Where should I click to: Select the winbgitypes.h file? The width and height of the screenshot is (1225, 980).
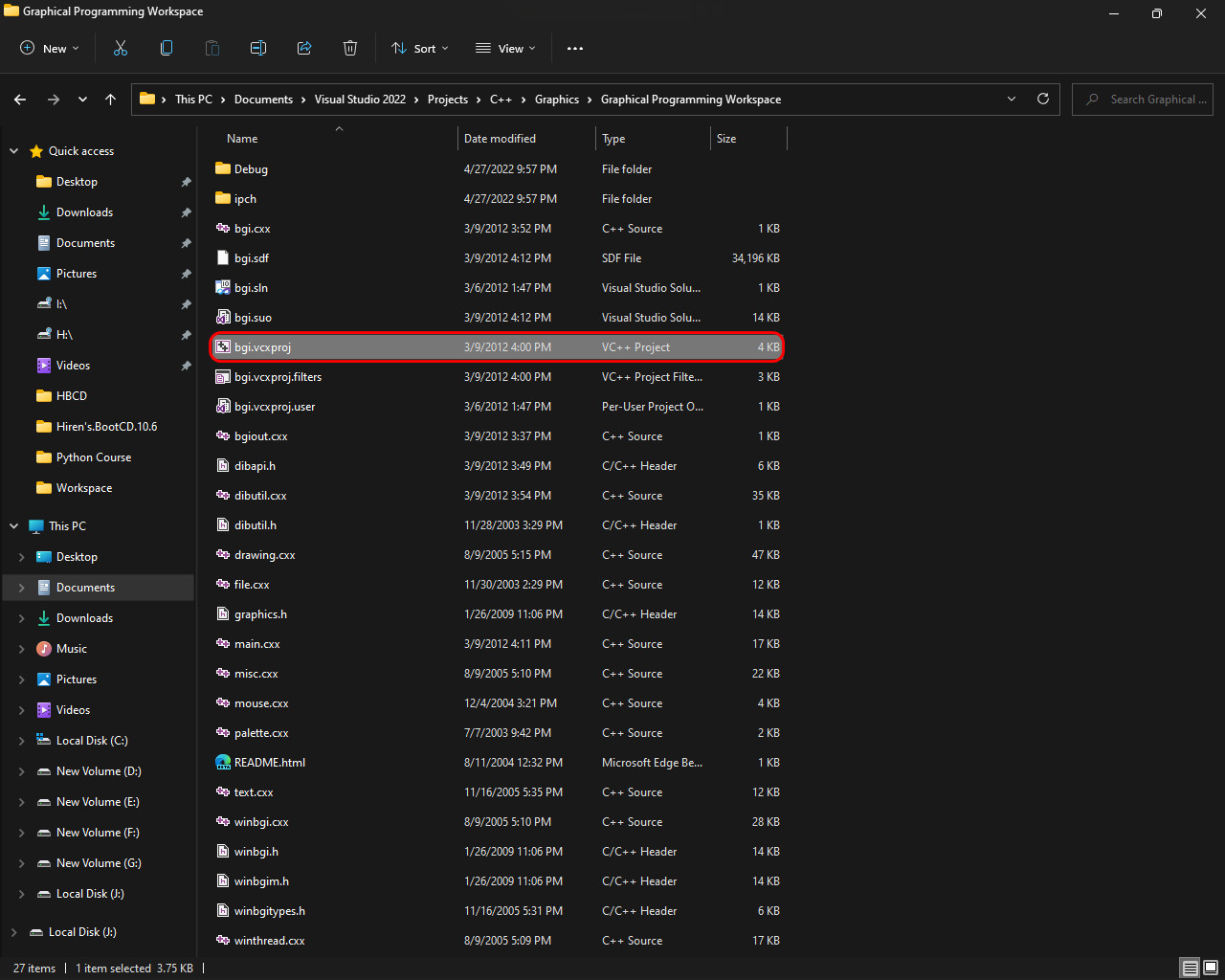coord(497,911)
